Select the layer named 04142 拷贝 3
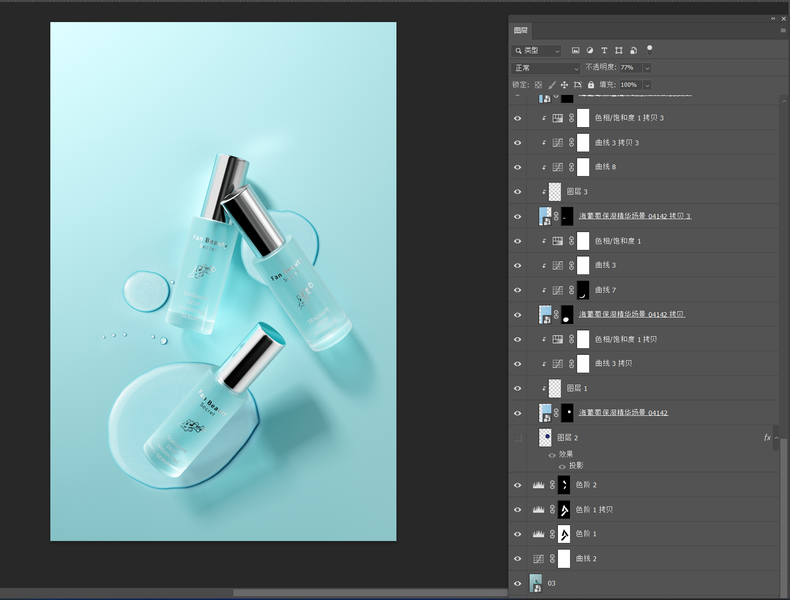The image size is (790, 600). point(634,216)
